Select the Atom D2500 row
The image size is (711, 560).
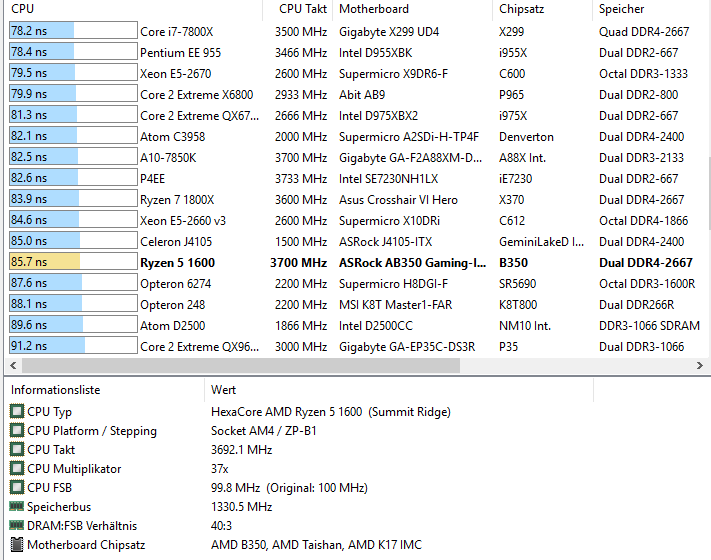(358, 326)
